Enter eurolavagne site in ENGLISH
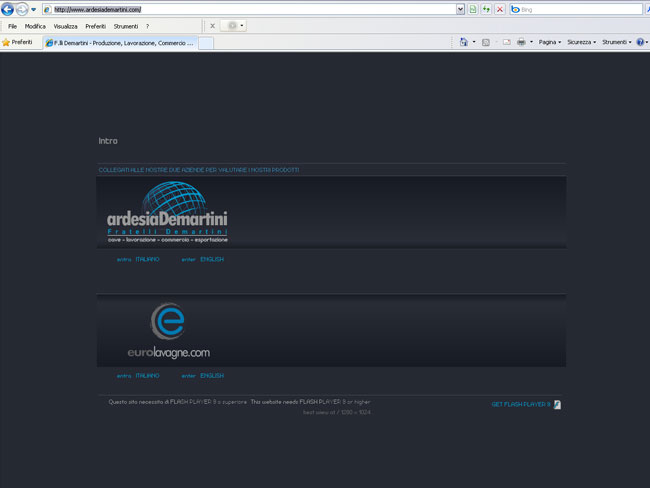This screenshot has width=650, height=488. (x=203, y=376)
